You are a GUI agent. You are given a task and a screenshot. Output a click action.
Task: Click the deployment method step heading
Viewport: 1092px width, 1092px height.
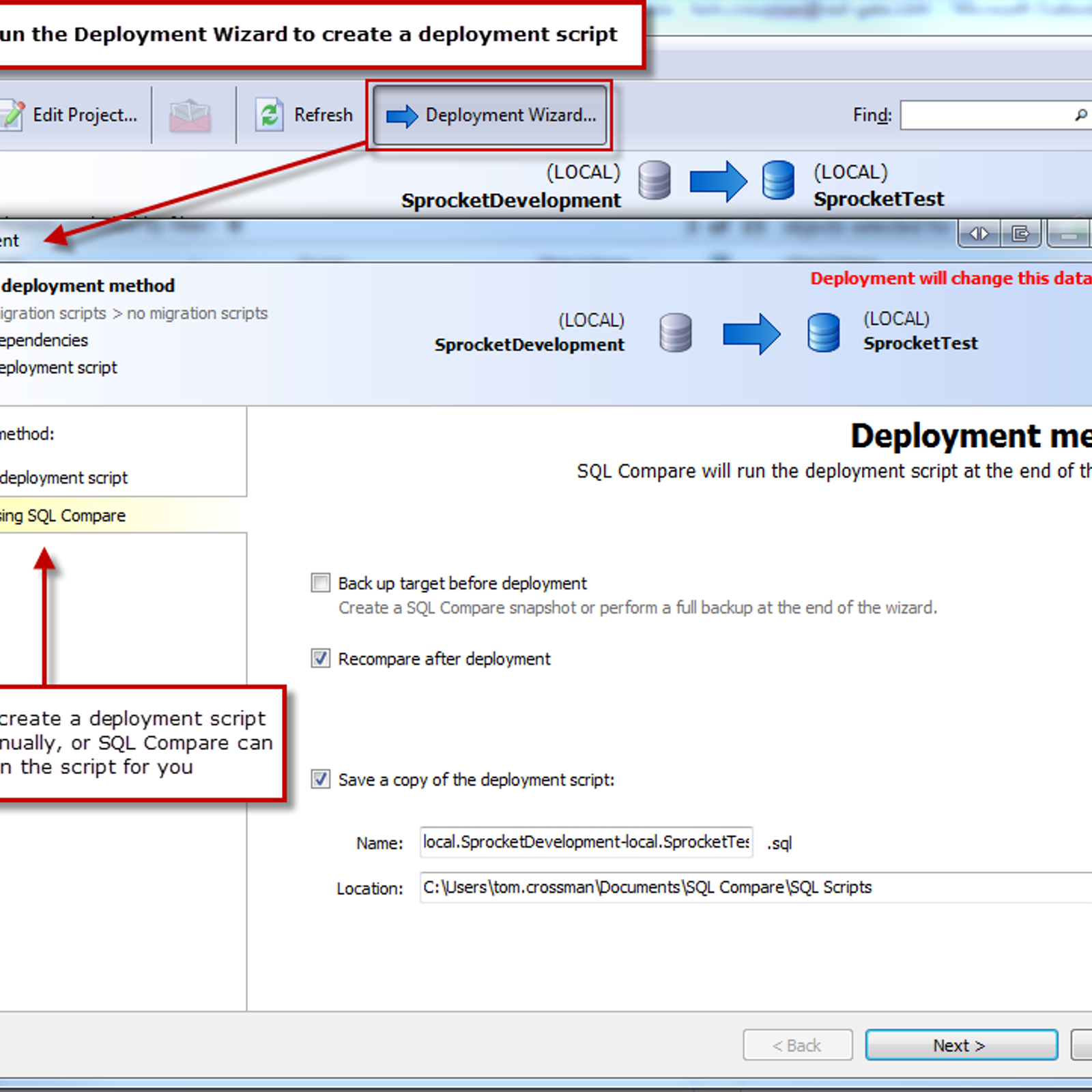click(88, 285)
